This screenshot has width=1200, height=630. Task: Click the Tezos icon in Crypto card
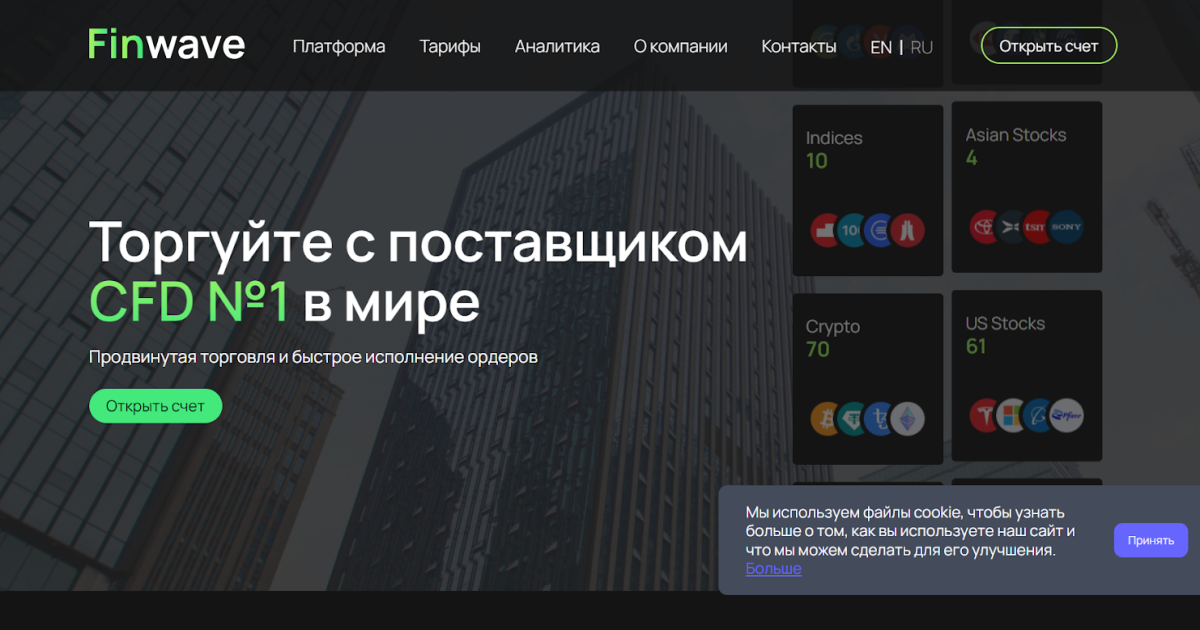click(x=880, y=418)
